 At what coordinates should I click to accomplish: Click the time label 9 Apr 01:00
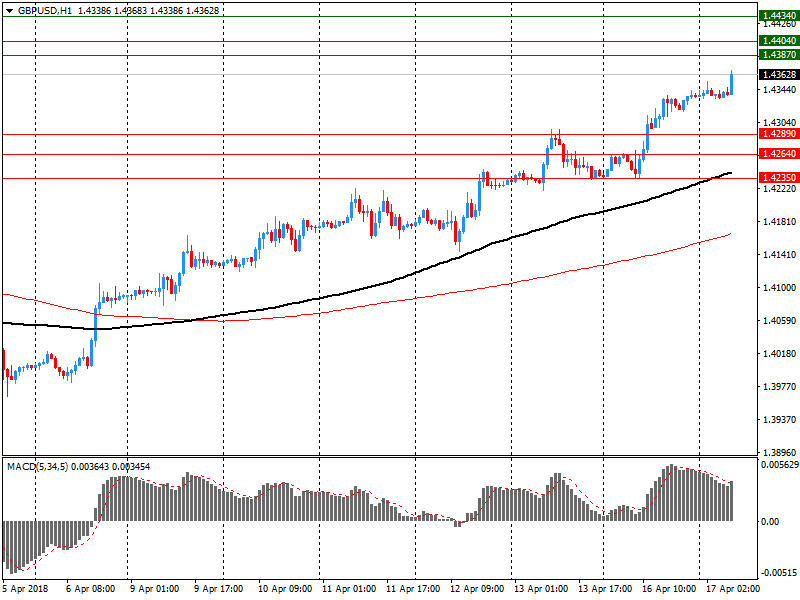point(154,589)
